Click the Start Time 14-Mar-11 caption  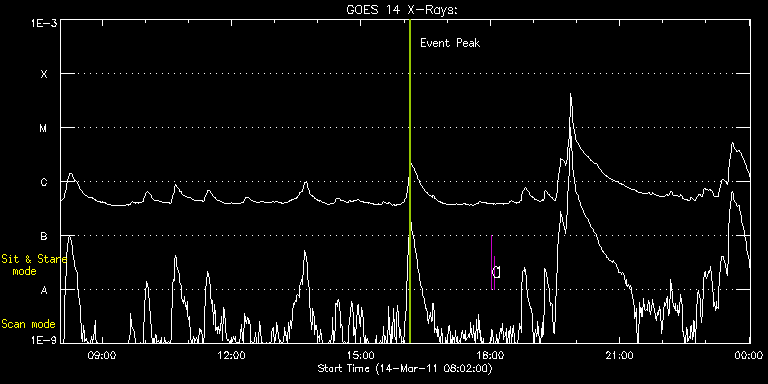pyautogui.click(x=405, y=369)
